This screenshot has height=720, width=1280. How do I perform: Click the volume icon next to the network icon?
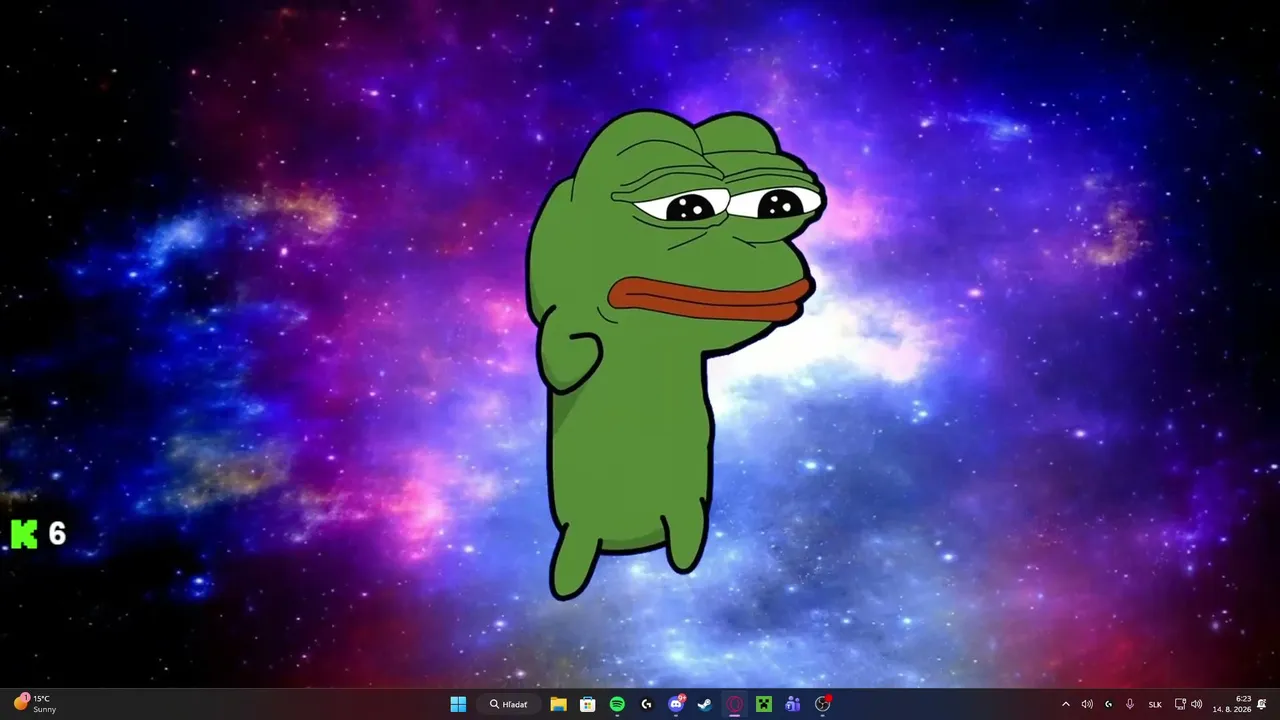1197,704
